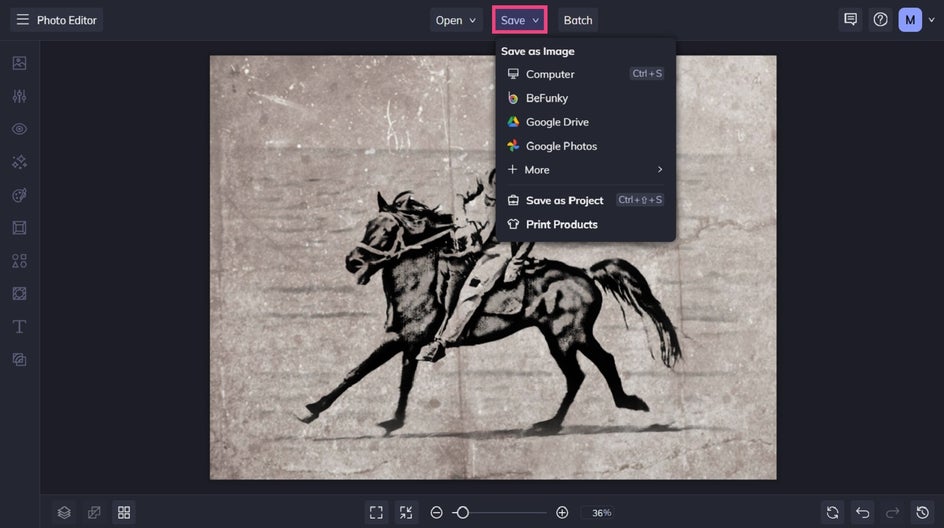Image resolution: width=944 pixels, height=528 pixels.
Task: Open the grid view icon
Action: click(x=124, y=512)
